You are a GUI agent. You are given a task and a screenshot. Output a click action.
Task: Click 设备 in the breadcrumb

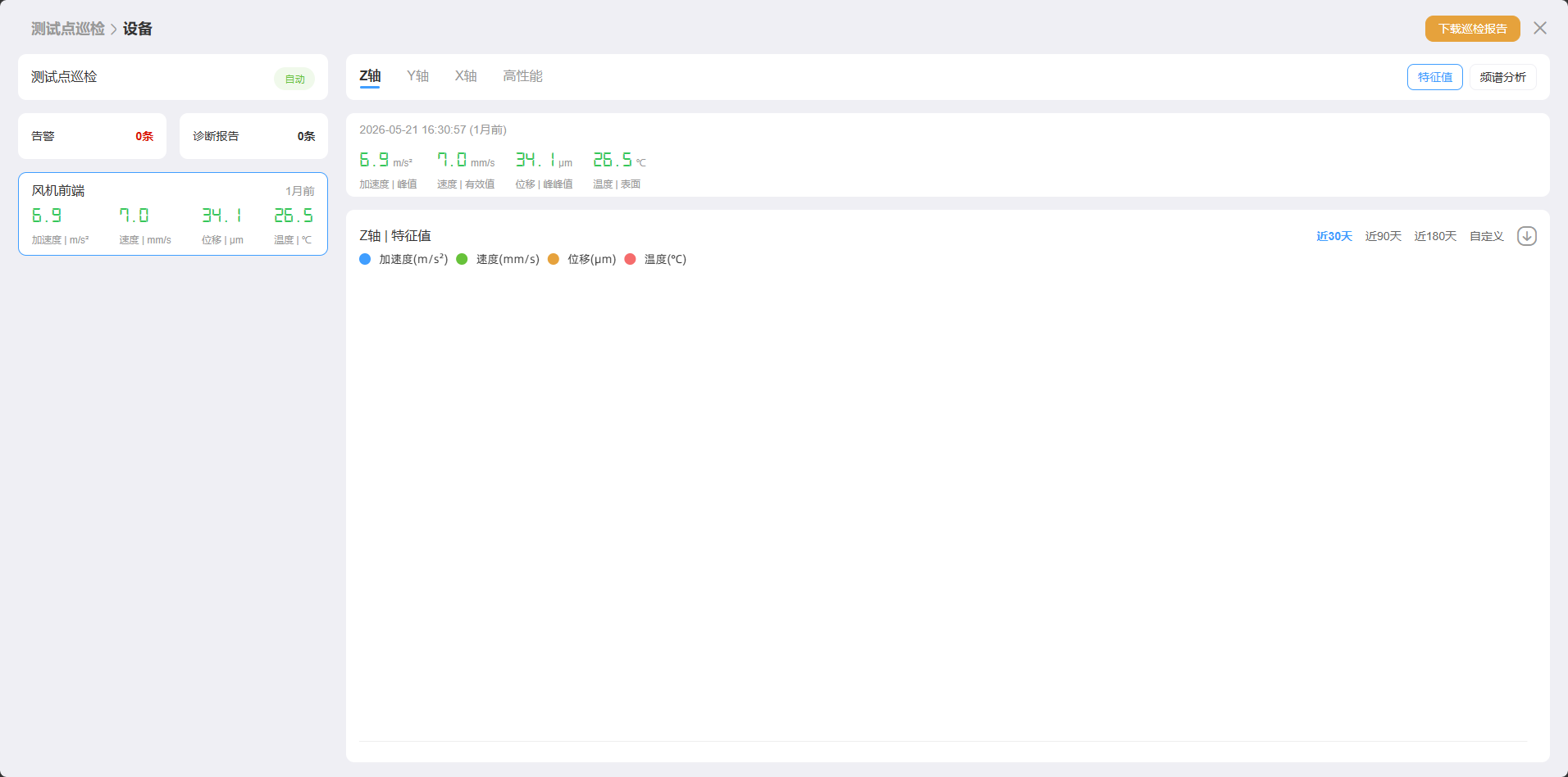138,29
